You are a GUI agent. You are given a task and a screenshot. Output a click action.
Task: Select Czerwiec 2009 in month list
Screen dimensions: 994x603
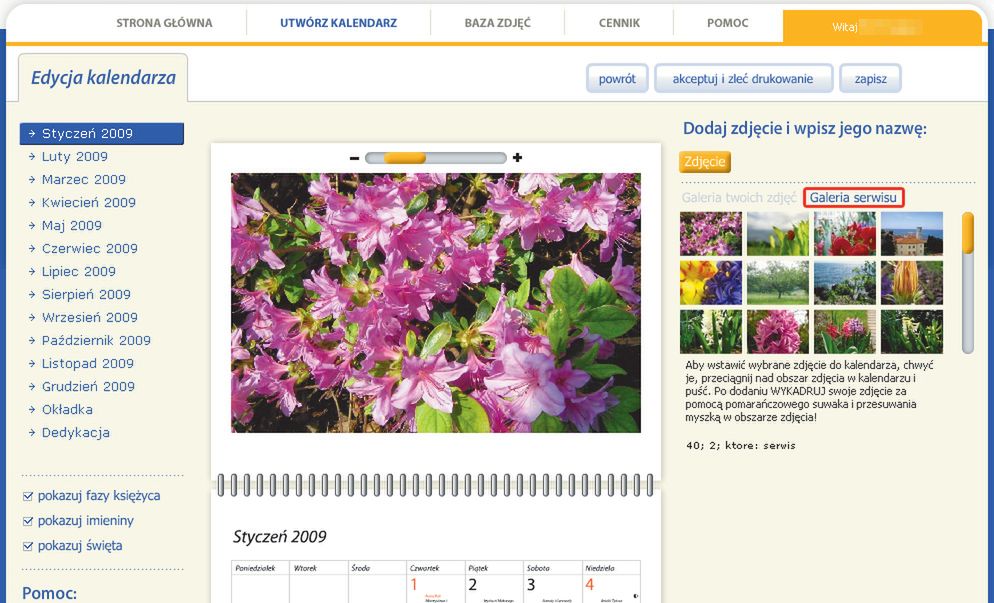tap(89, 249)
